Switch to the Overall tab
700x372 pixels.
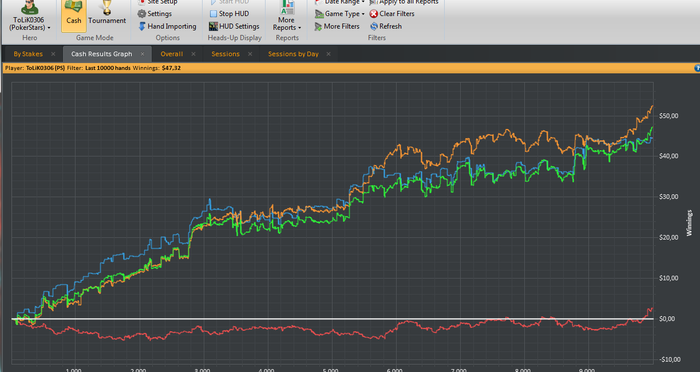[171, 54]
